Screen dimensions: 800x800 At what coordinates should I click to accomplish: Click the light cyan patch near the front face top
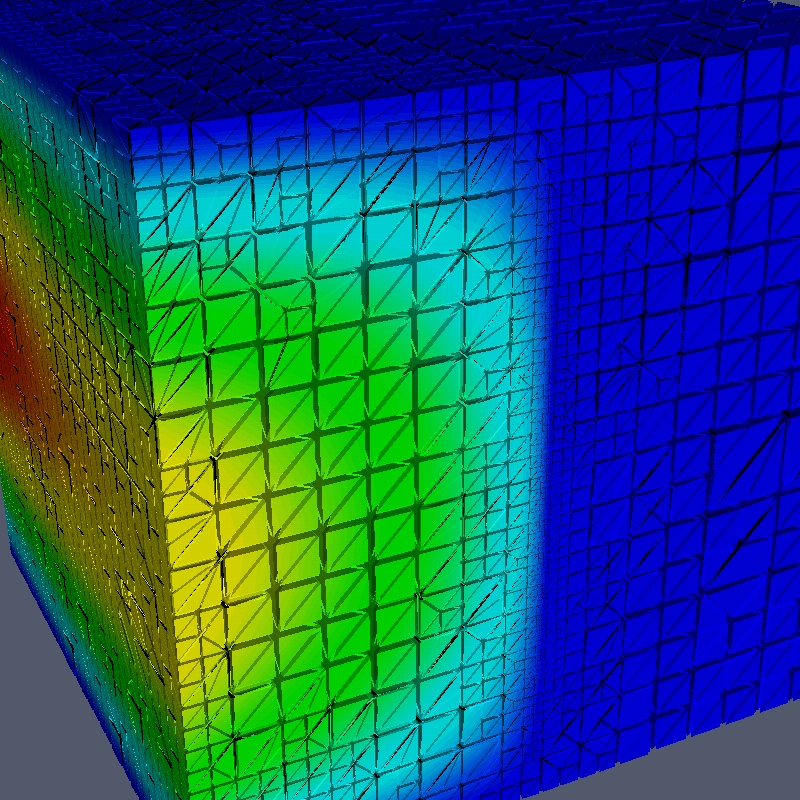420,200
